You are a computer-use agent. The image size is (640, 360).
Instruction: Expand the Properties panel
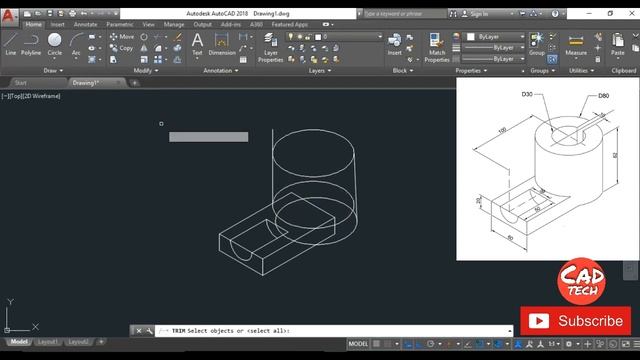(471, 71)
